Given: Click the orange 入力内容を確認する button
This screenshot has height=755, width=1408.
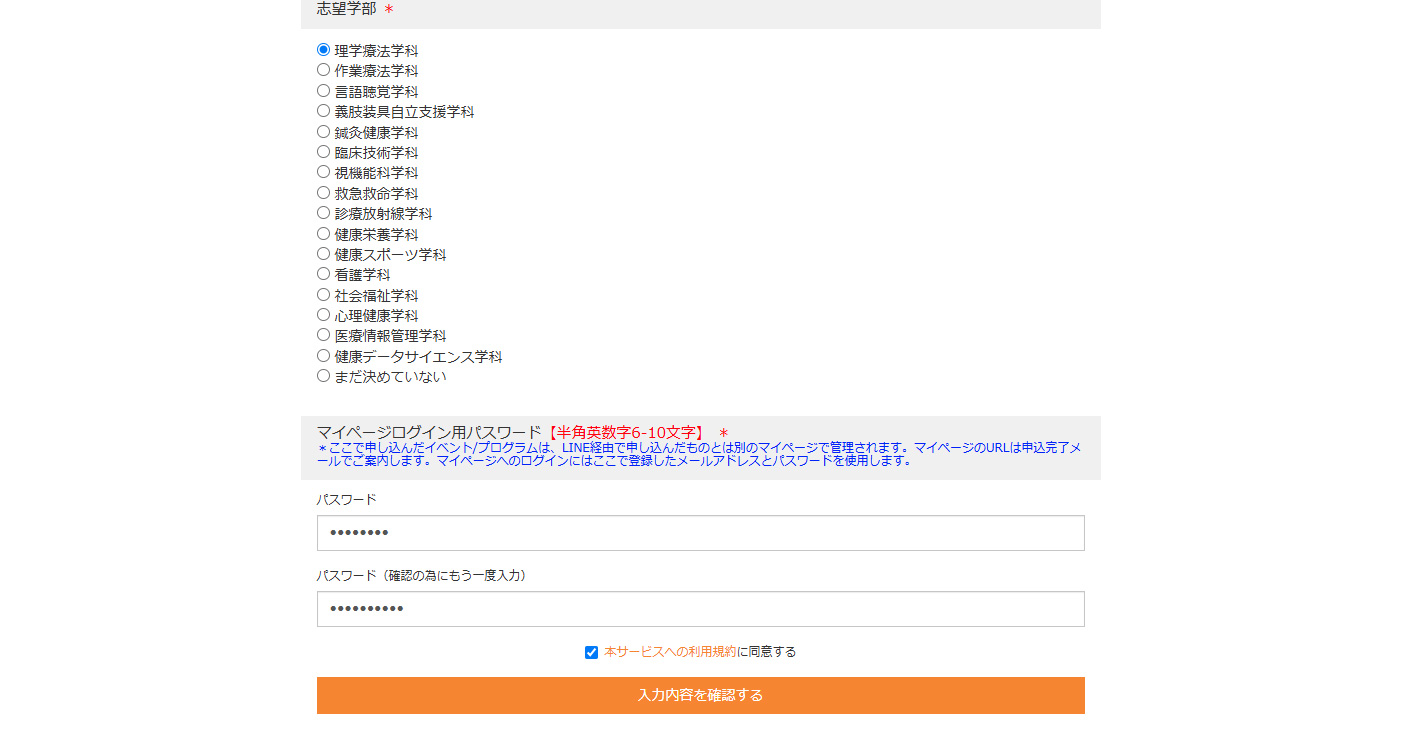Looking at the screenshot, I should (700, 695).
